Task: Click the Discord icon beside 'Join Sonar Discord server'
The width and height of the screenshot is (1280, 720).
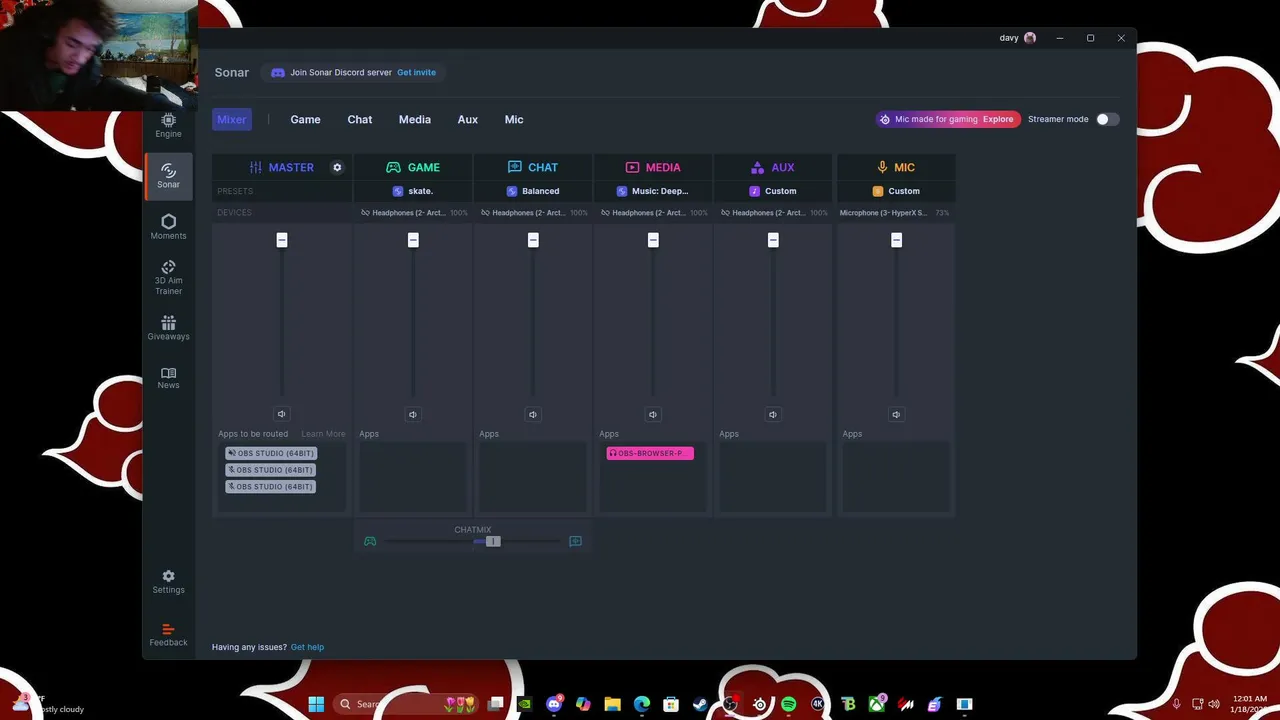Action: [278, 72]
